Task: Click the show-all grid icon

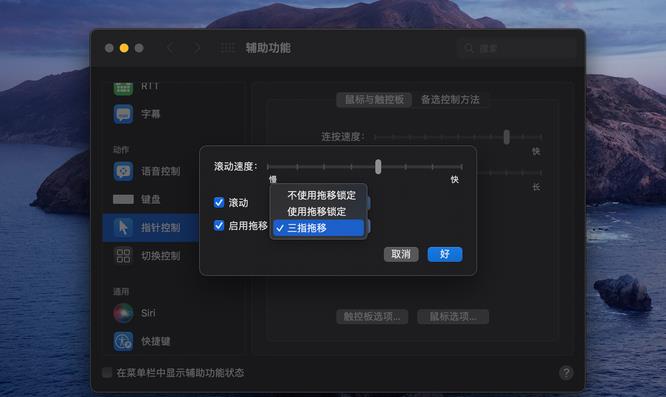Action: point(227,48)
